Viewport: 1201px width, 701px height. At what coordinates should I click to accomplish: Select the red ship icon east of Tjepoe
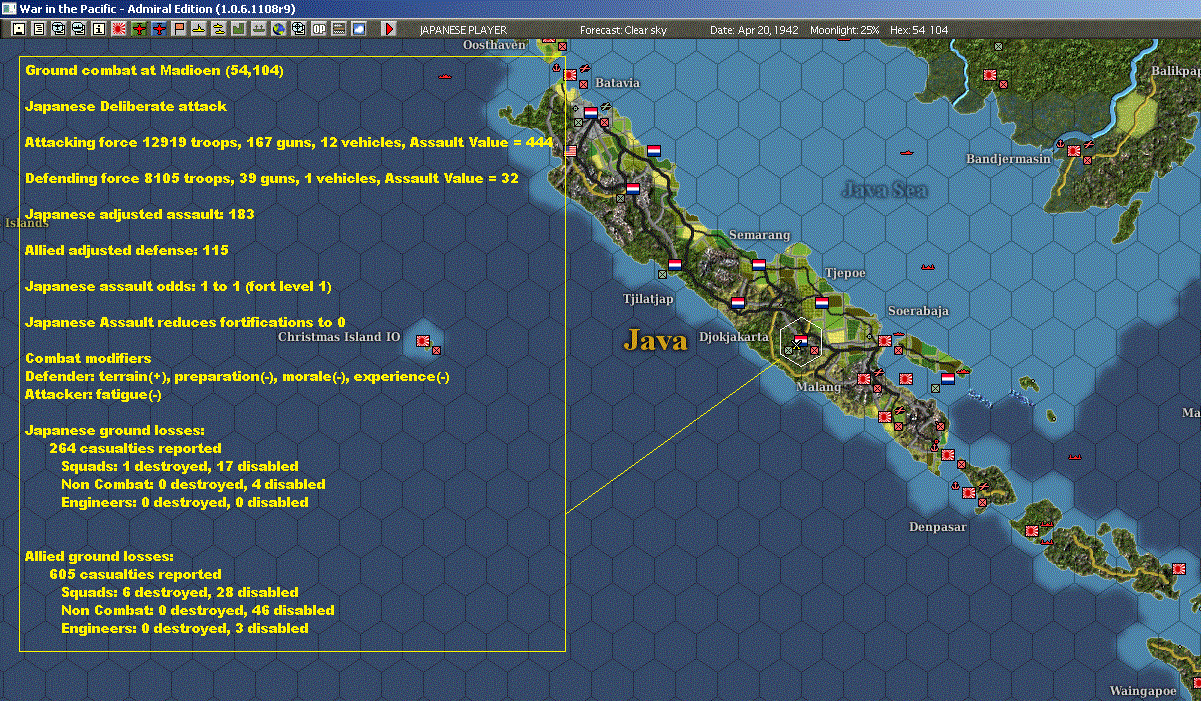[928, 268]
